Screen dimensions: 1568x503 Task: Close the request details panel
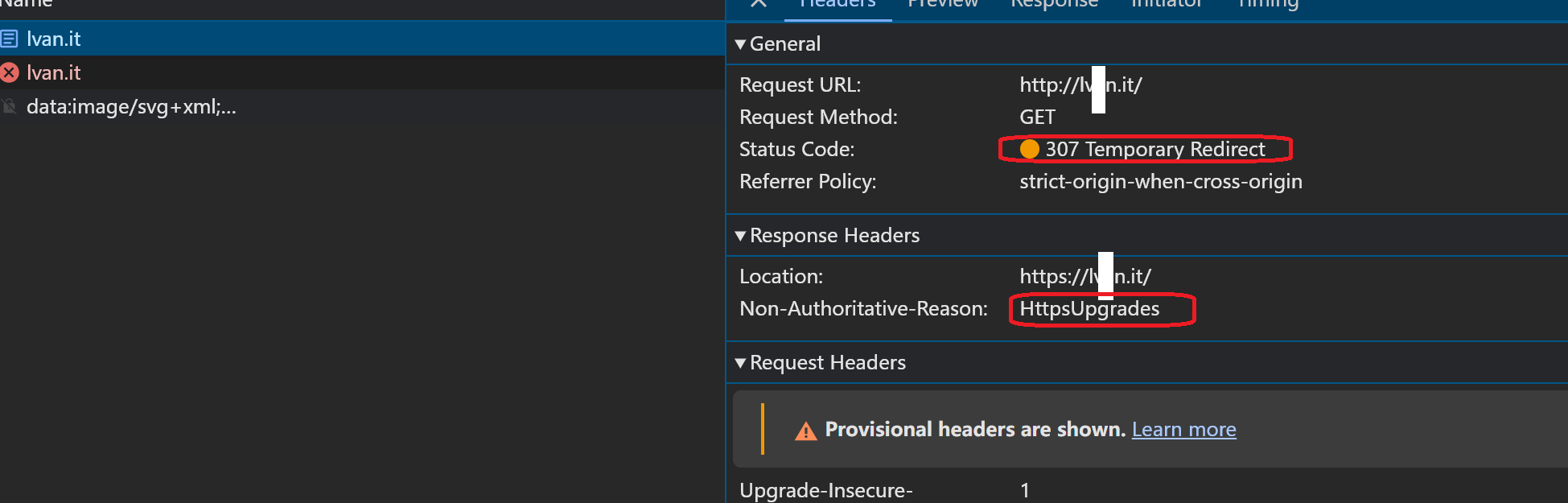point(758,3)
